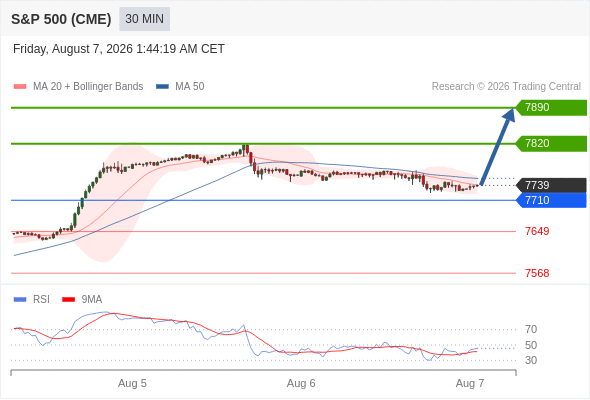The height and width of the screenshot is (400, 590).
Task: Click the Aug 5 date marker
Action: 132,383
